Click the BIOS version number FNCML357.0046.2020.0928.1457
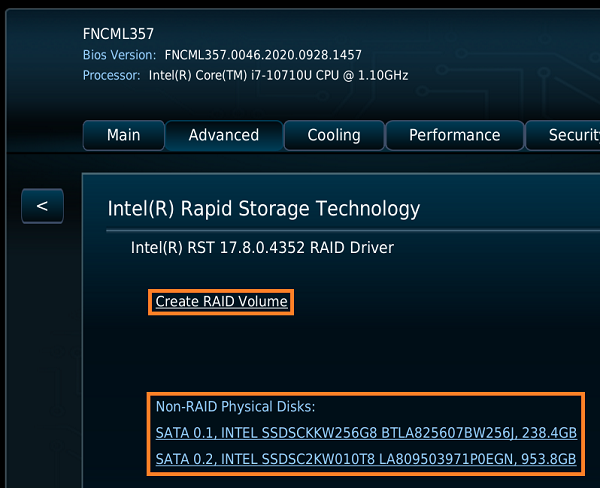 (263, 55)
